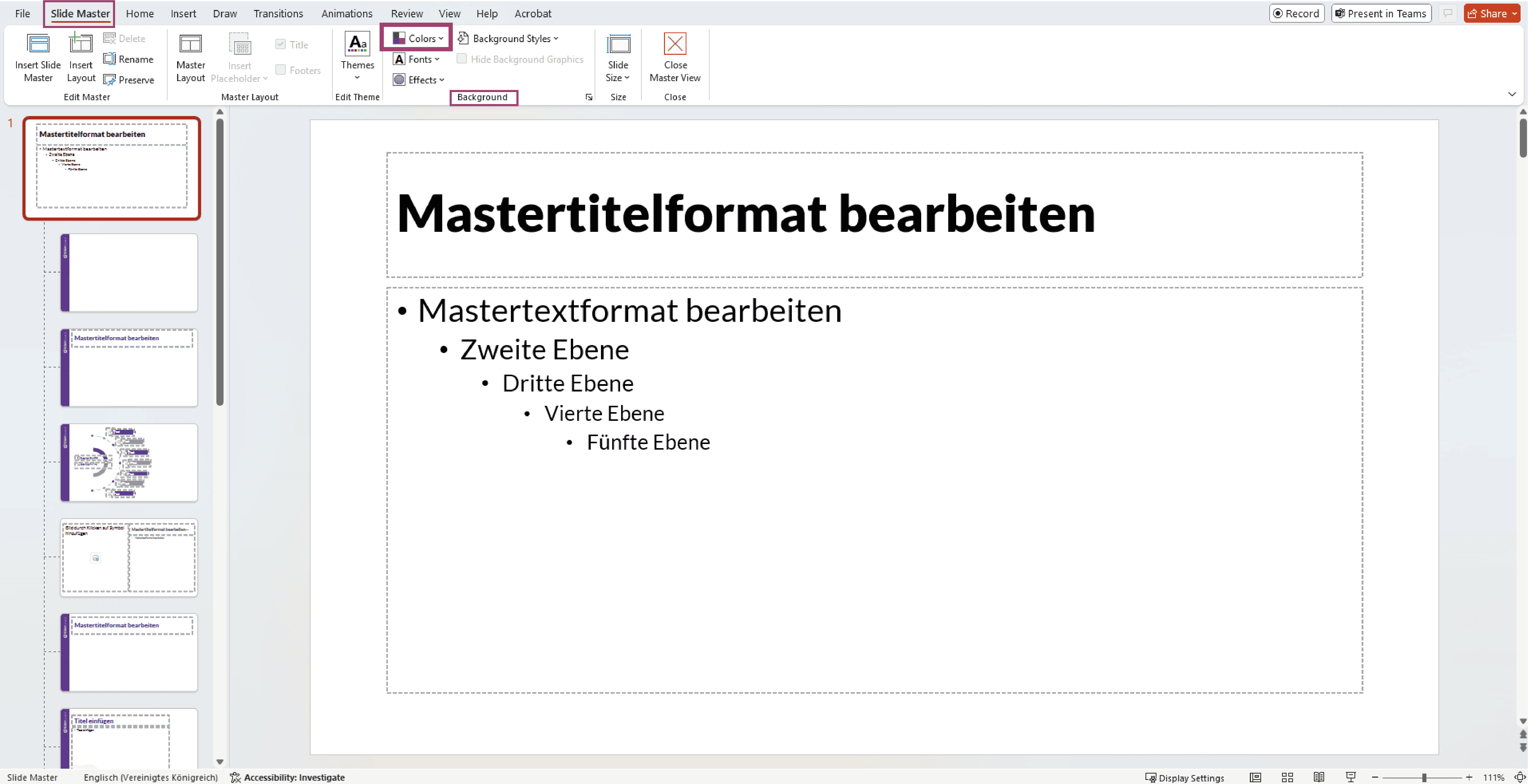Rename the selected master
Viewport: 1528px width, 784px height.
tap(129, 59)
